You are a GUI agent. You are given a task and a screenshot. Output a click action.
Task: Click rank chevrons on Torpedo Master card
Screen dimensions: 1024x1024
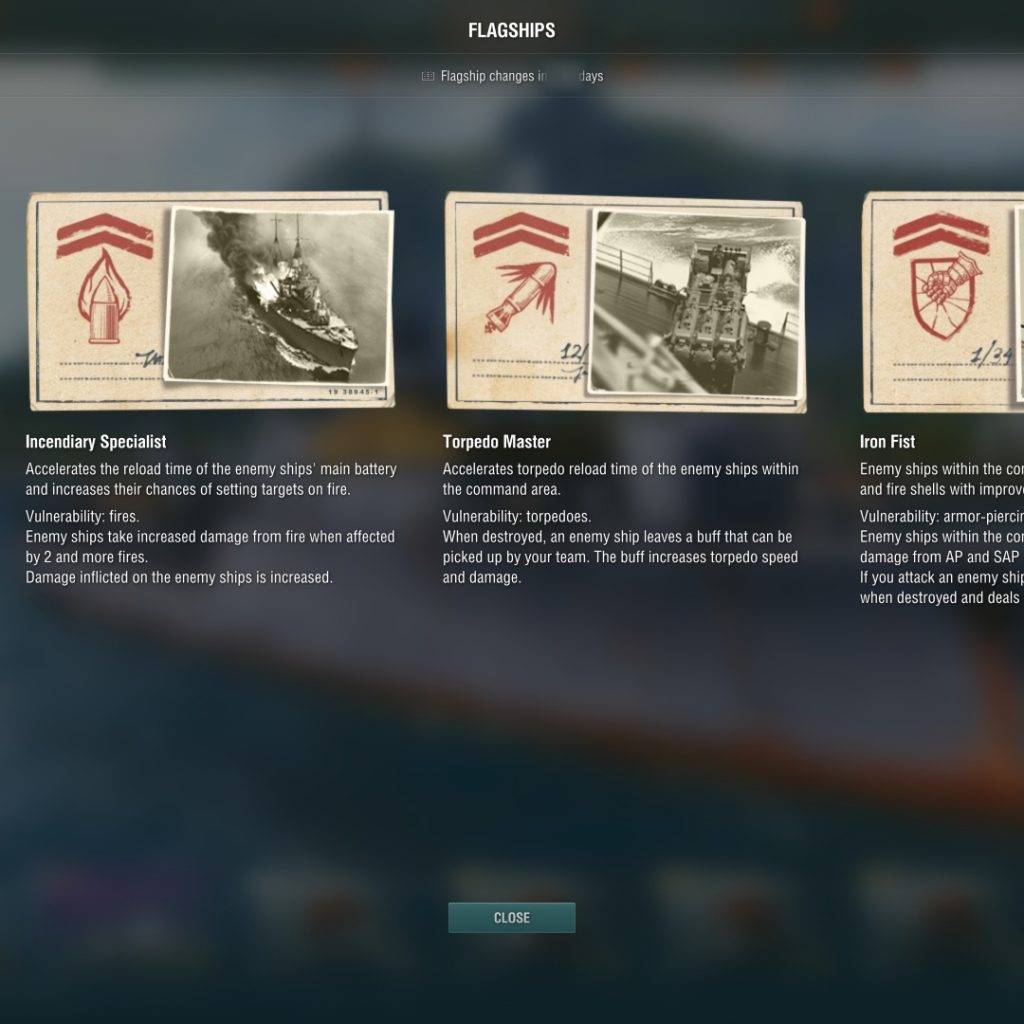tap(521, 234)
